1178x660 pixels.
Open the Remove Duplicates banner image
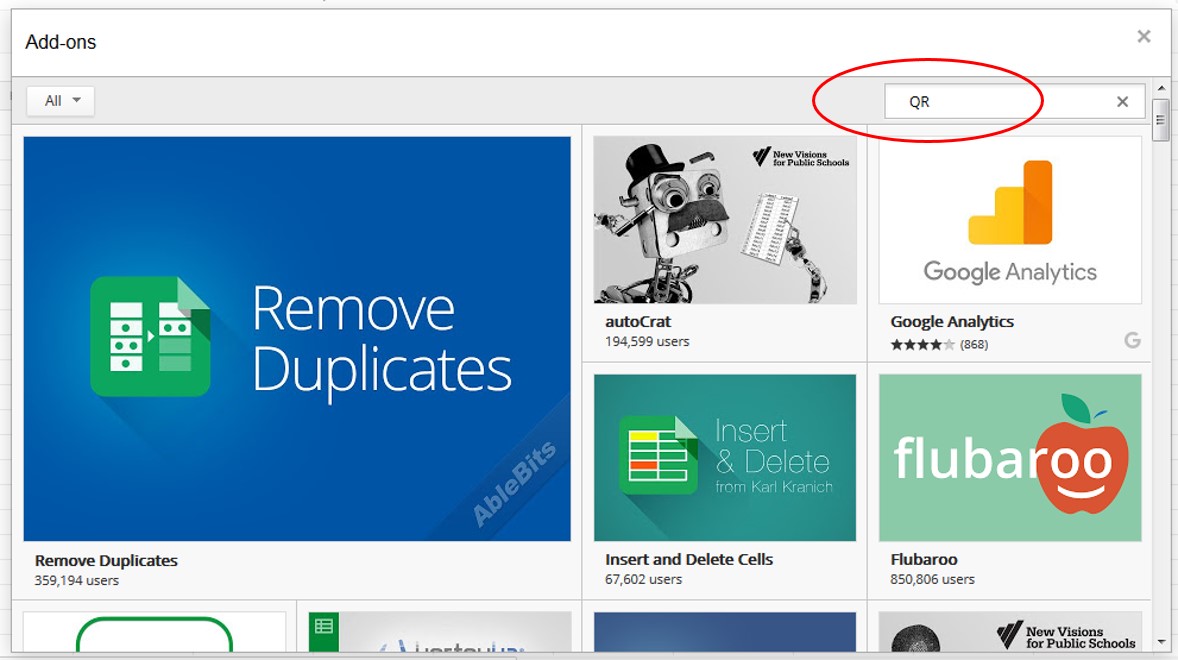[297, 339]
